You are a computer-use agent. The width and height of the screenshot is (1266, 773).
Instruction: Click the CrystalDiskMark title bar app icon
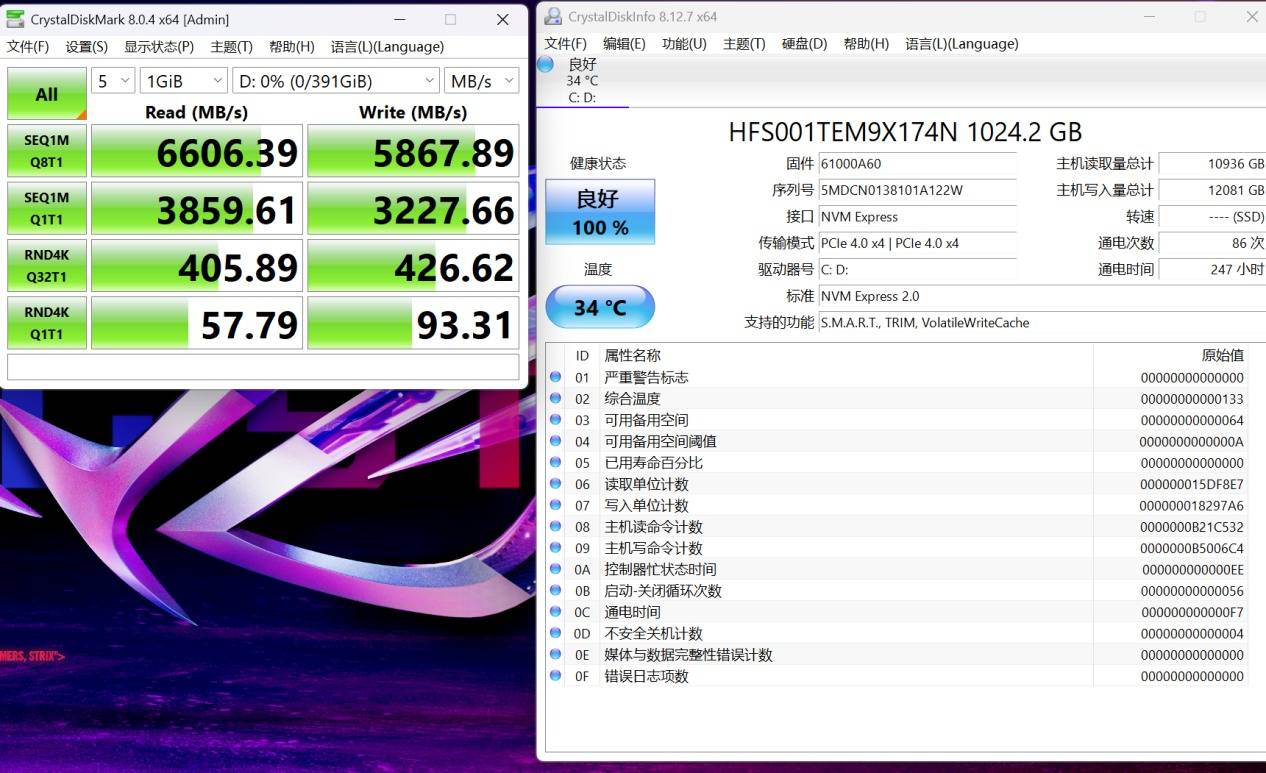click(x=15, y=19)
